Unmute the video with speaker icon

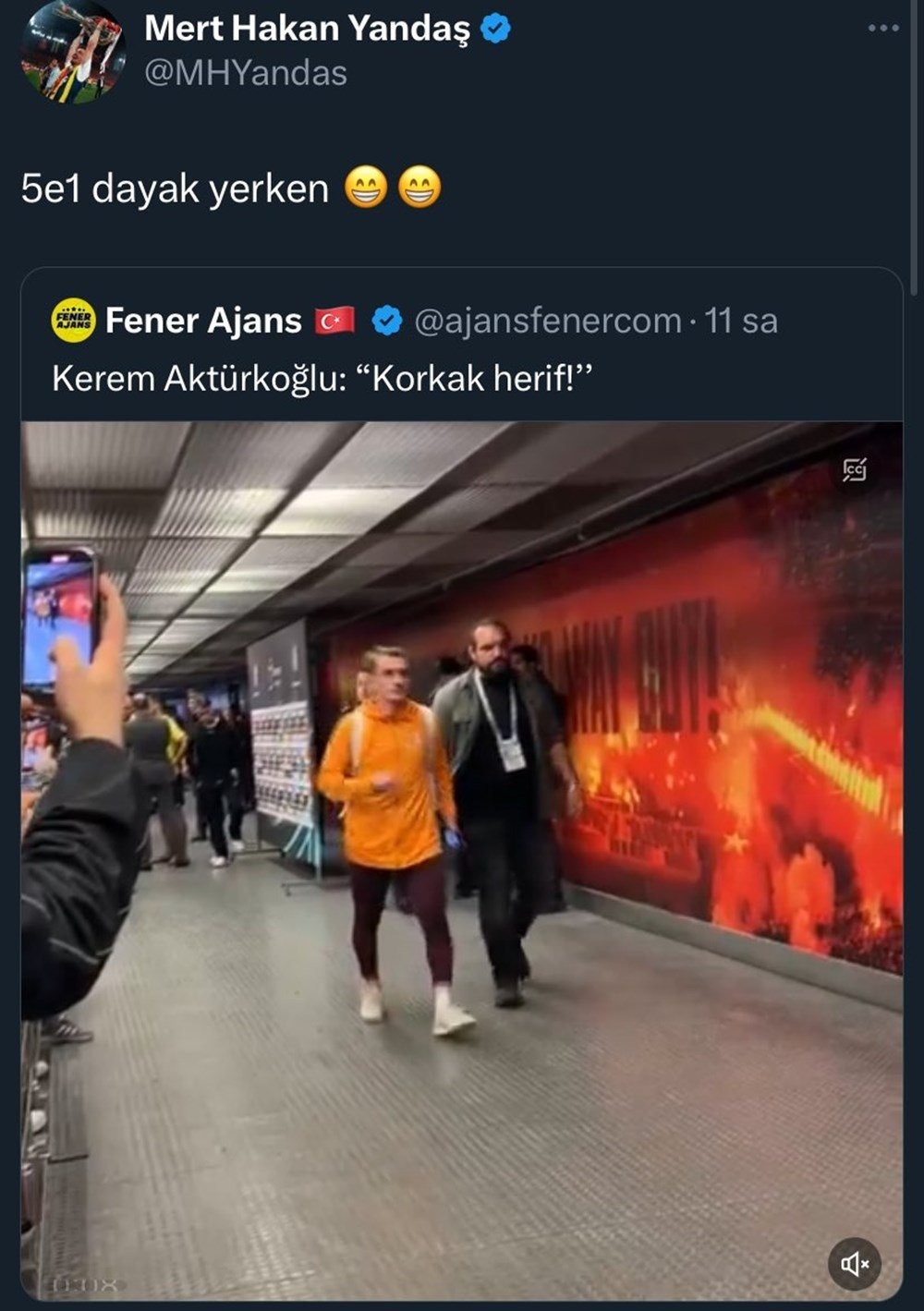click(x=854, y=1263)
